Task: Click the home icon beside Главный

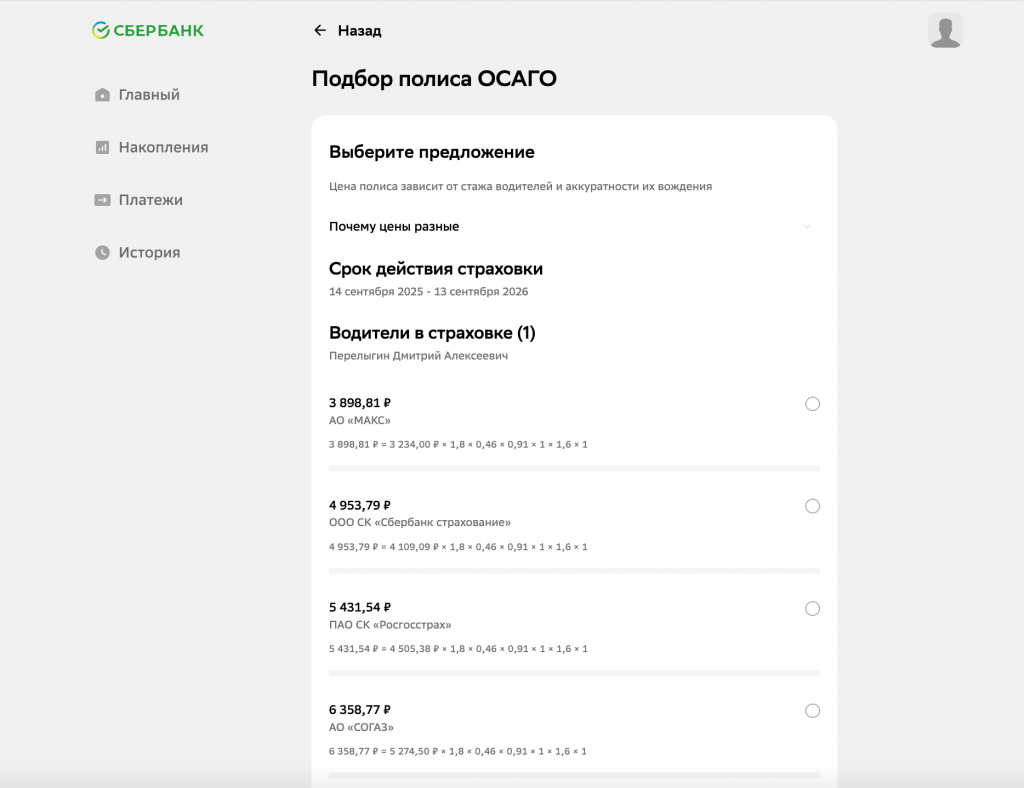Action: 102,95
